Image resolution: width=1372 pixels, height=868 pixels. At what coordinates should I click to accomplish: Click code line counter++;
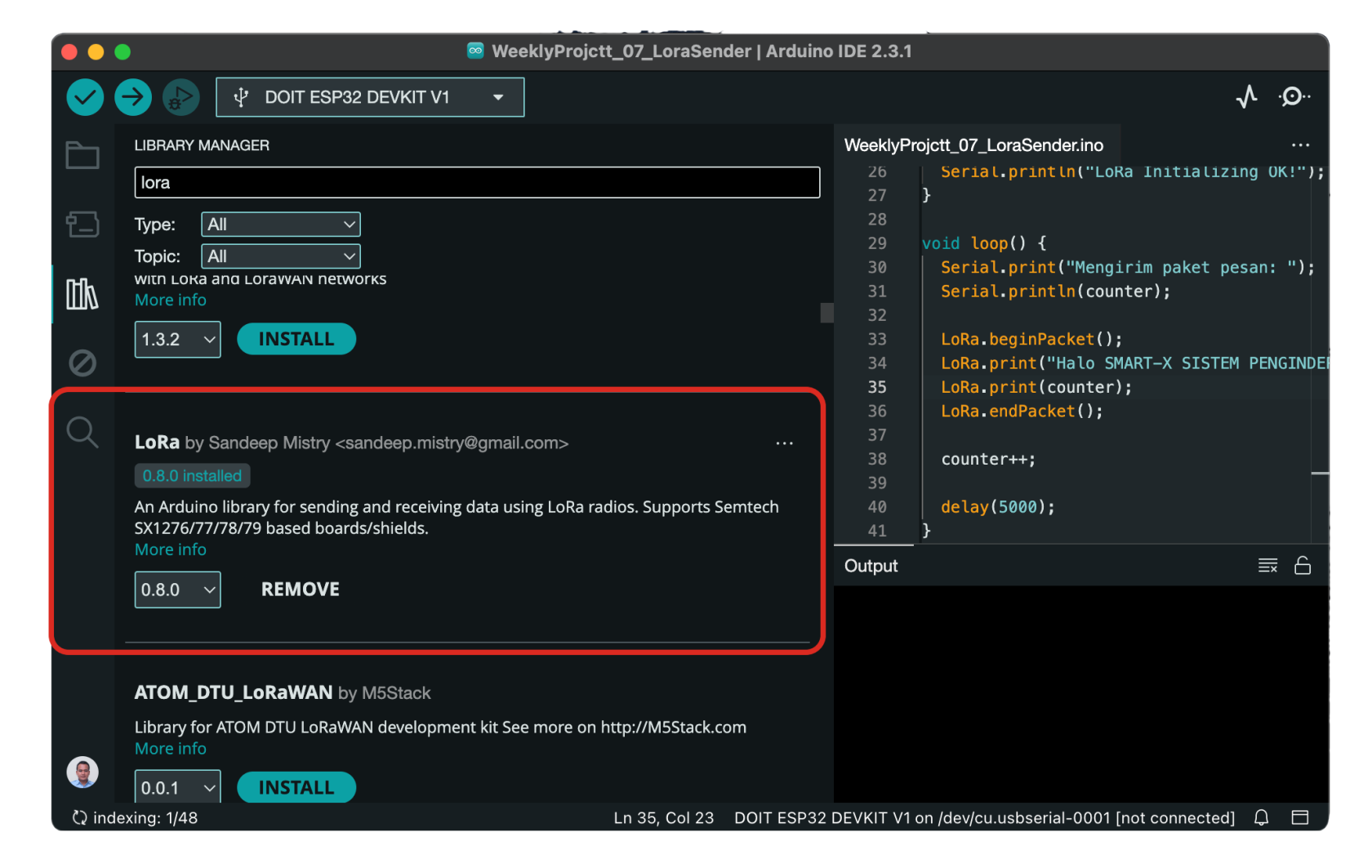tap(988, 459)
